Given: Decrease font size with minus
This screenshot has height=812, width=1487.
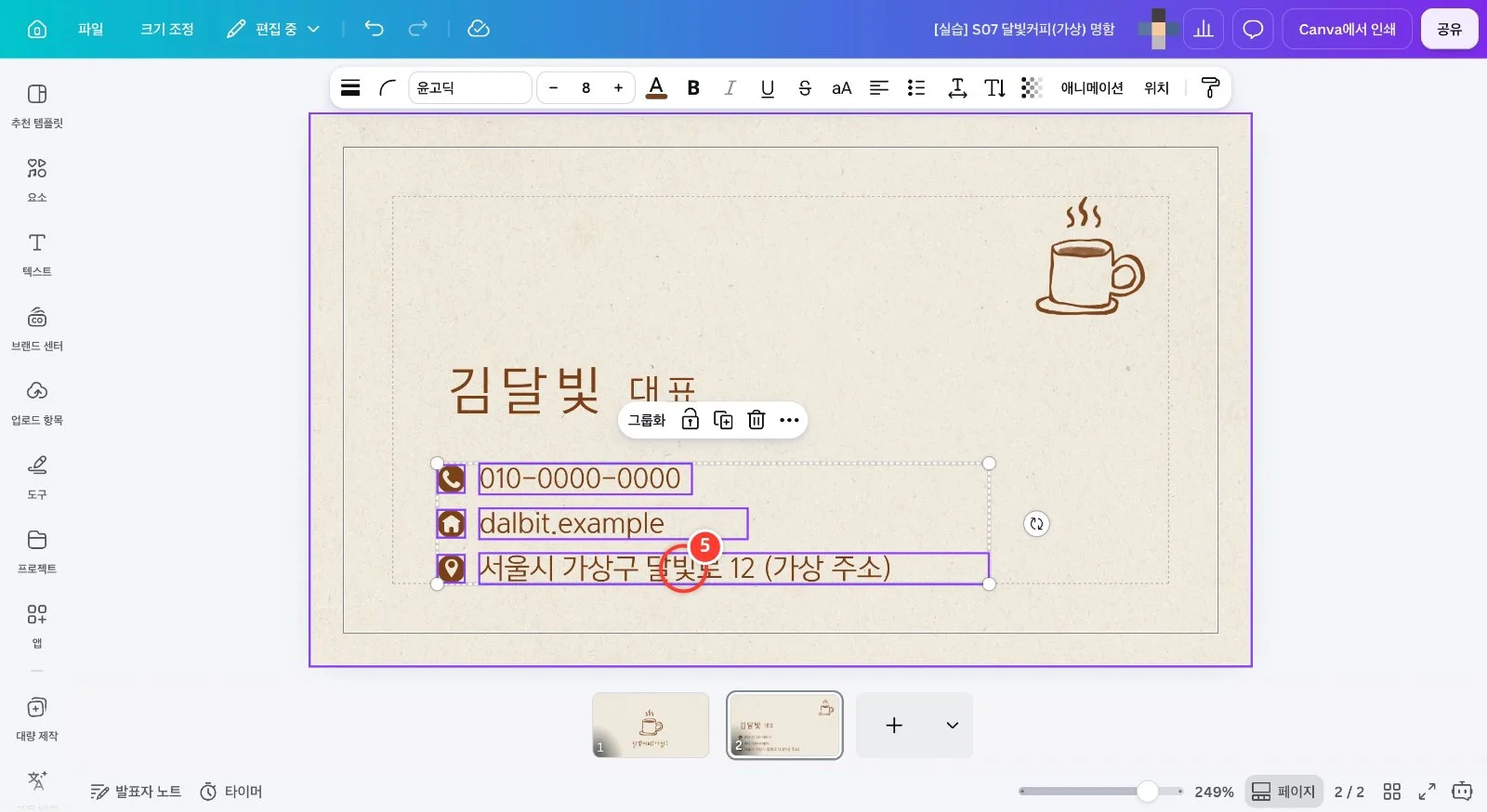Looking at the screenshot, I should 554,87.
